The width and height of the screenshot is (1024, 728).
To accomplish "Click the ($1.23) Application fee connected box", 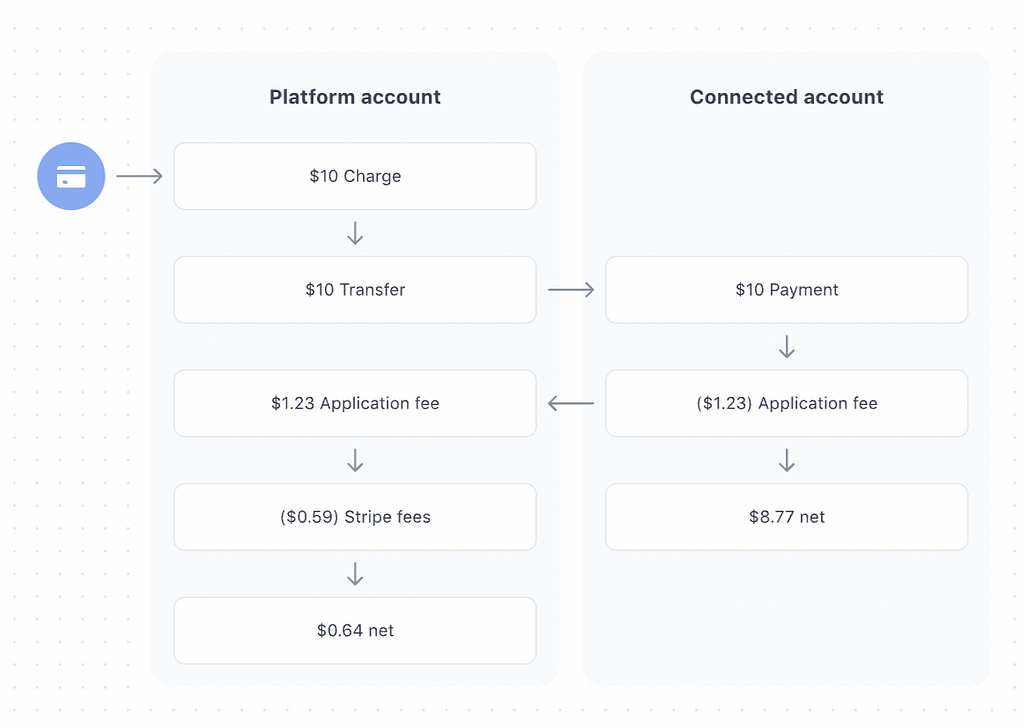I will pyautogui.click(x=787, y=404).
